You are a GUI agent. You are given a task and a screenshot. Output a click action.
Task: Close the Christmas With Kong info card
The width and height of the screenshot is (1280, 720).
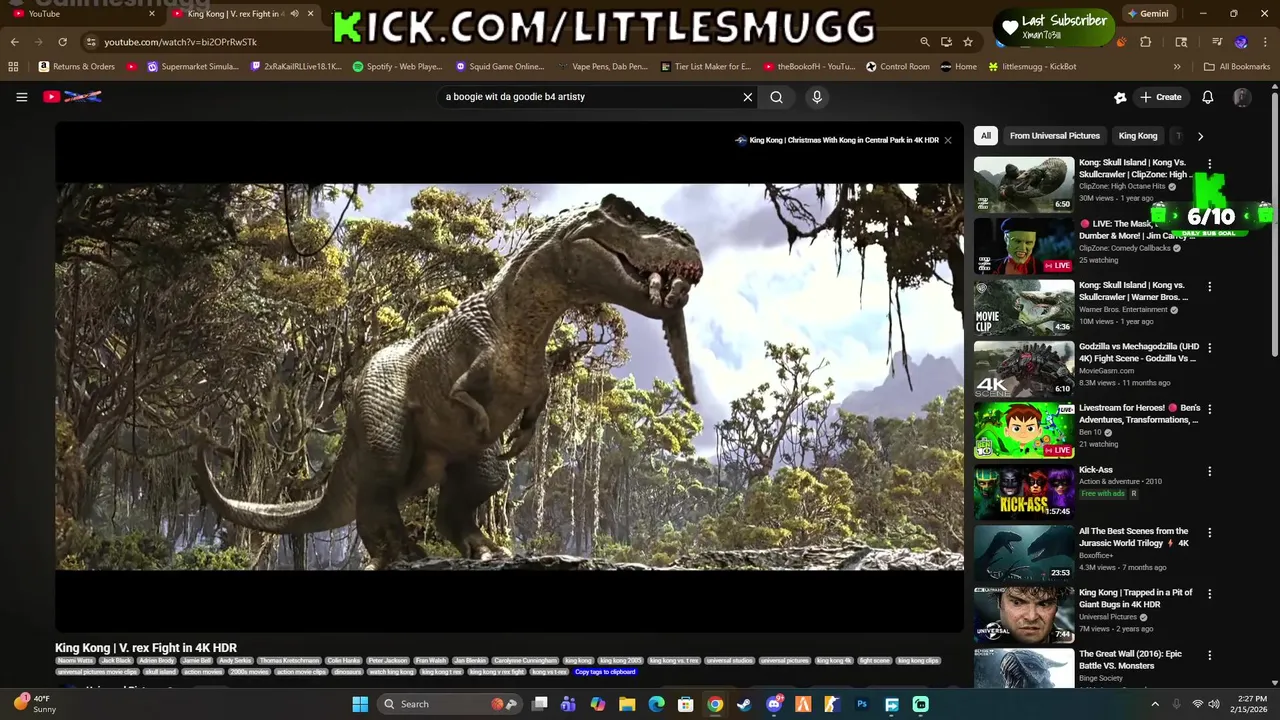(x=948, y=140)
